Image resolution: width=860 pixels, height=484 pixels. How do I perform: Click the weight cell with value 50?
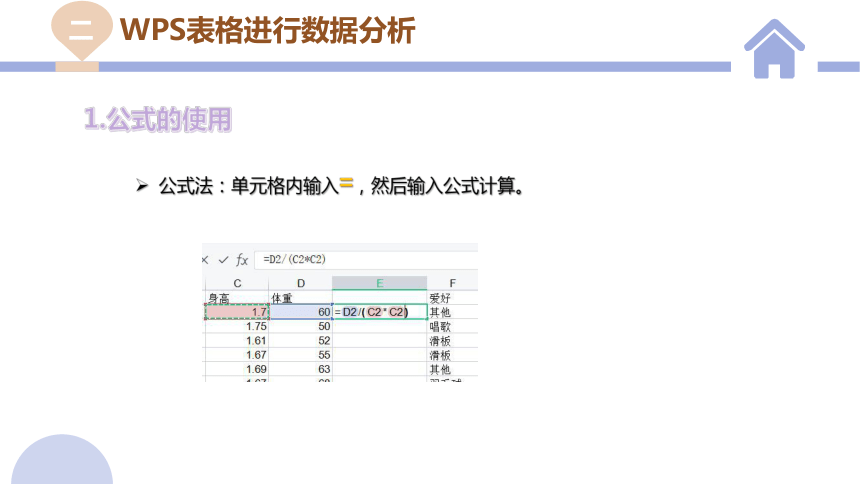[301, 327]
